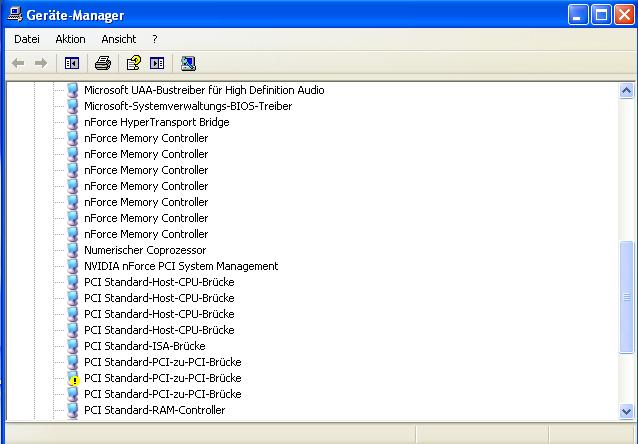Toggle the console tree pane icon
The height and width of the screenshot is (444, 638).
(72, 63)
